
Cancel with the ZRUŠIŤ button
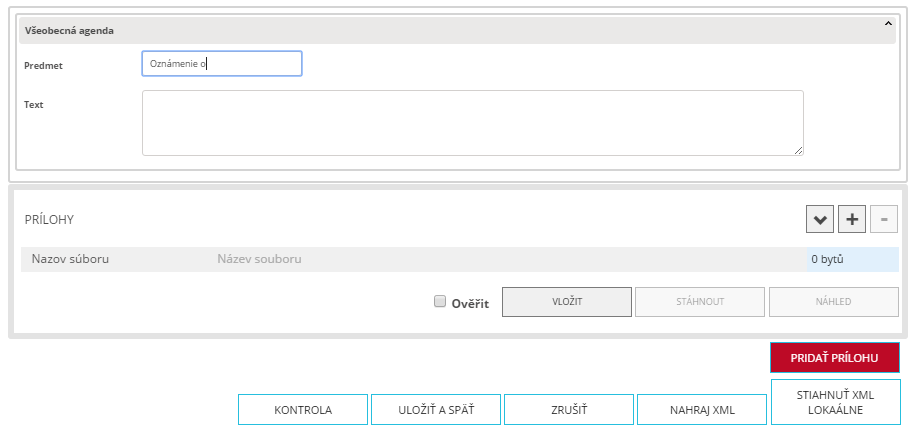(568, 410)
